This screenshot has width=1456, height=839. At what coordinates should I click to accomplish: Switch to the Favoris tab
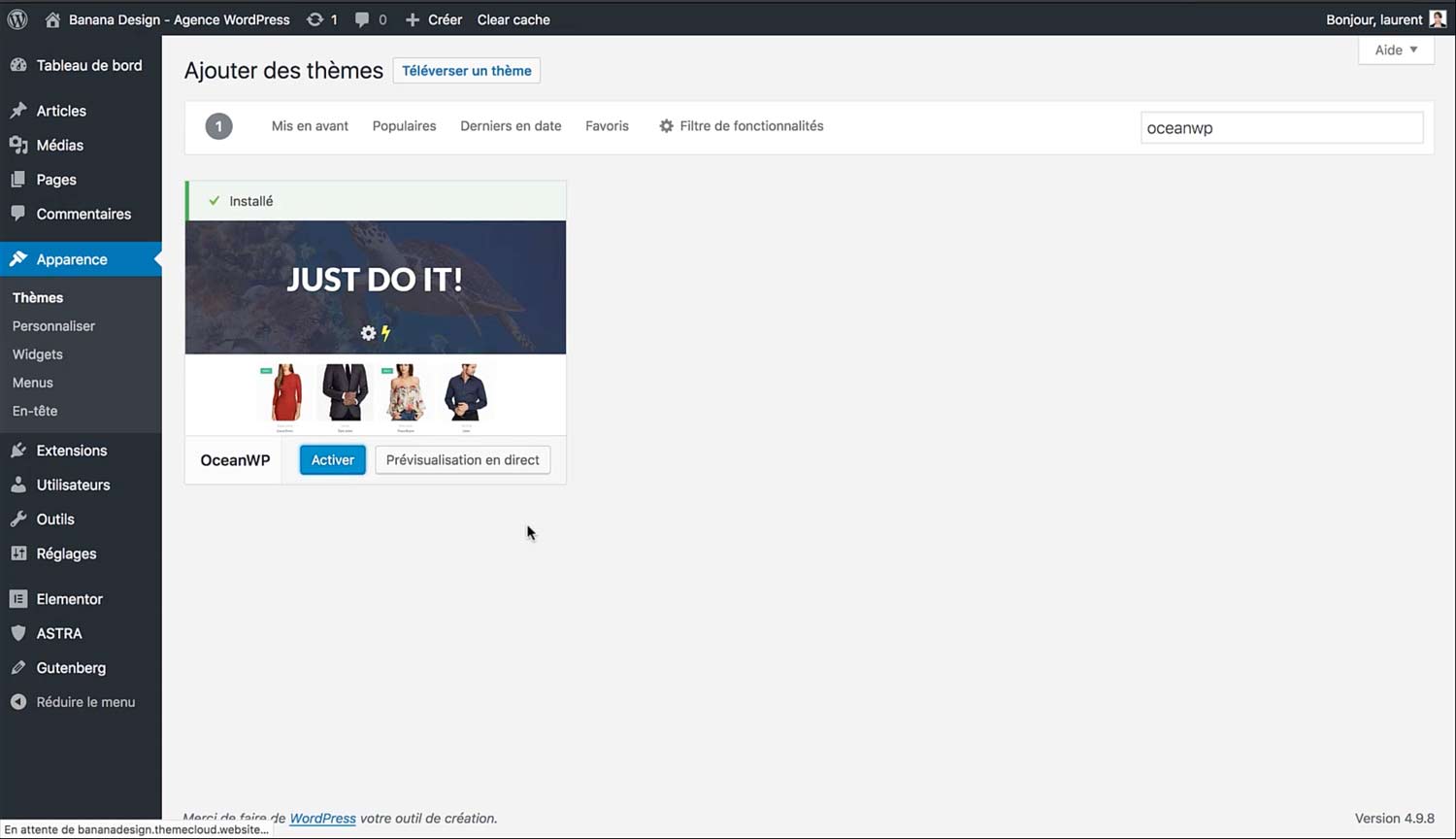(x=607, y=126)
